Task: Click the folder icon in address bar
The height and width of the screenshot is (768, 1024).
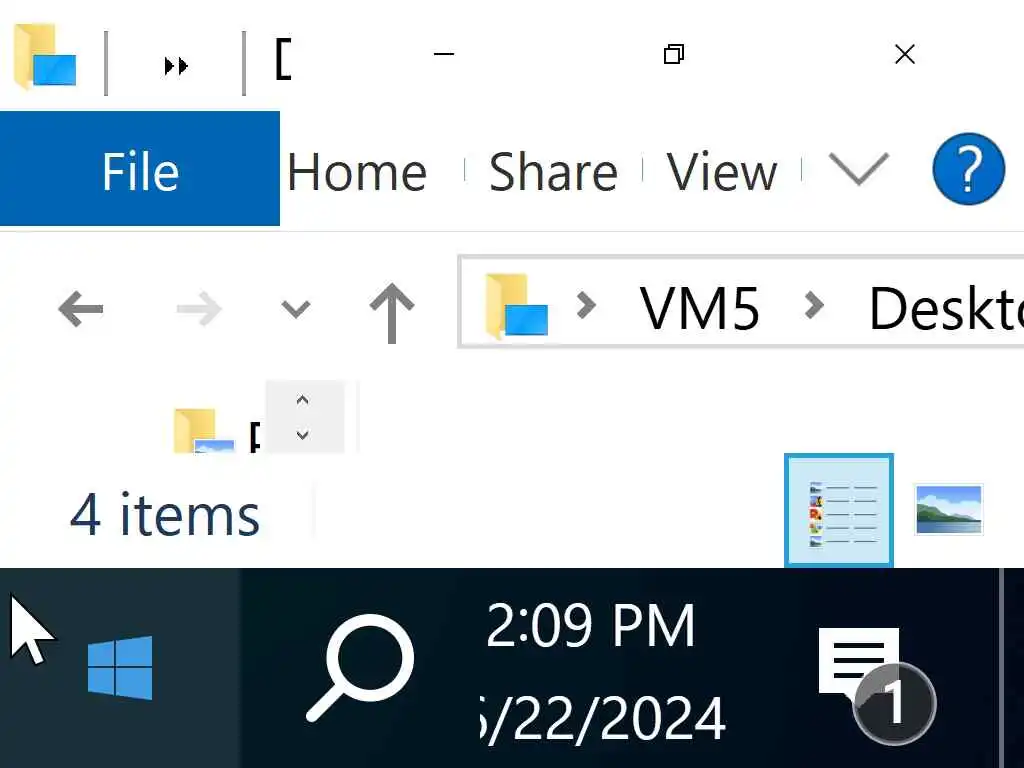Action: pos(516,306)
